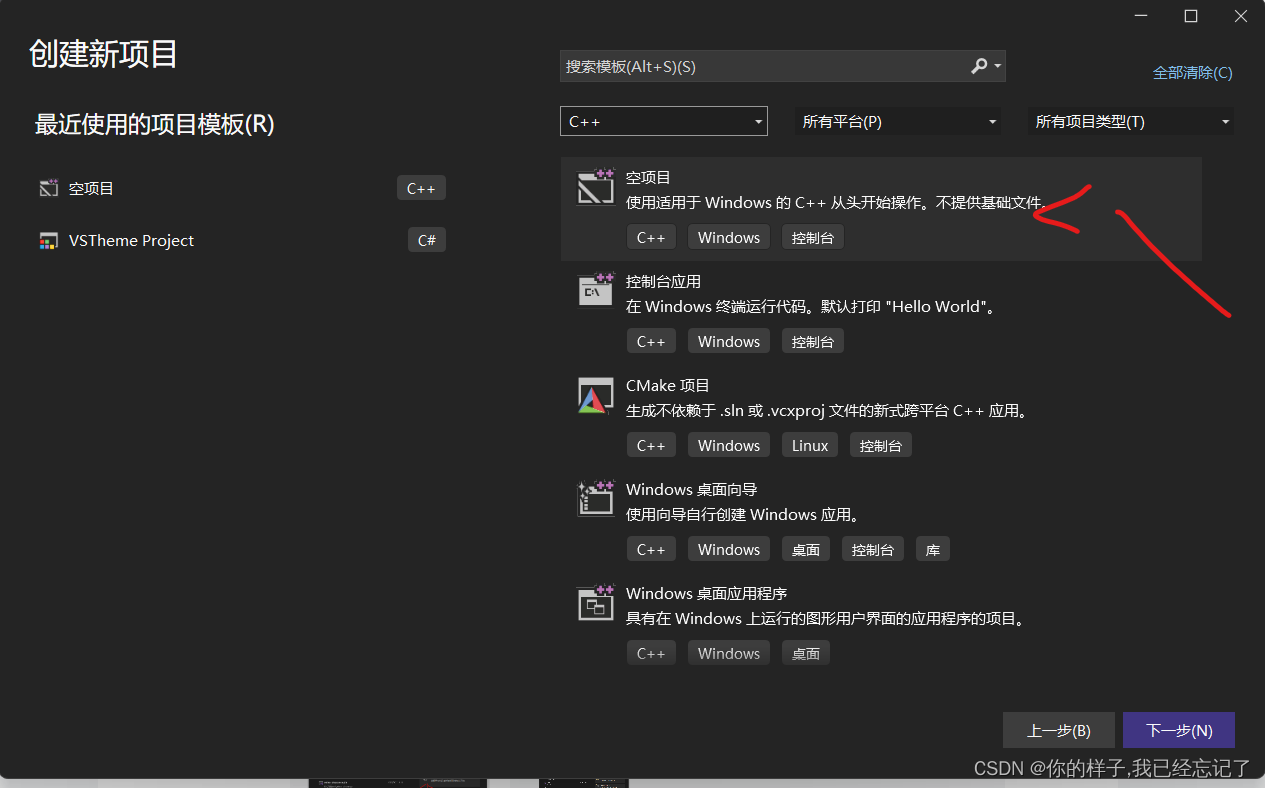Select the CMake 项目 template icon
The image size is (1265, 788).
pos(596,395)
